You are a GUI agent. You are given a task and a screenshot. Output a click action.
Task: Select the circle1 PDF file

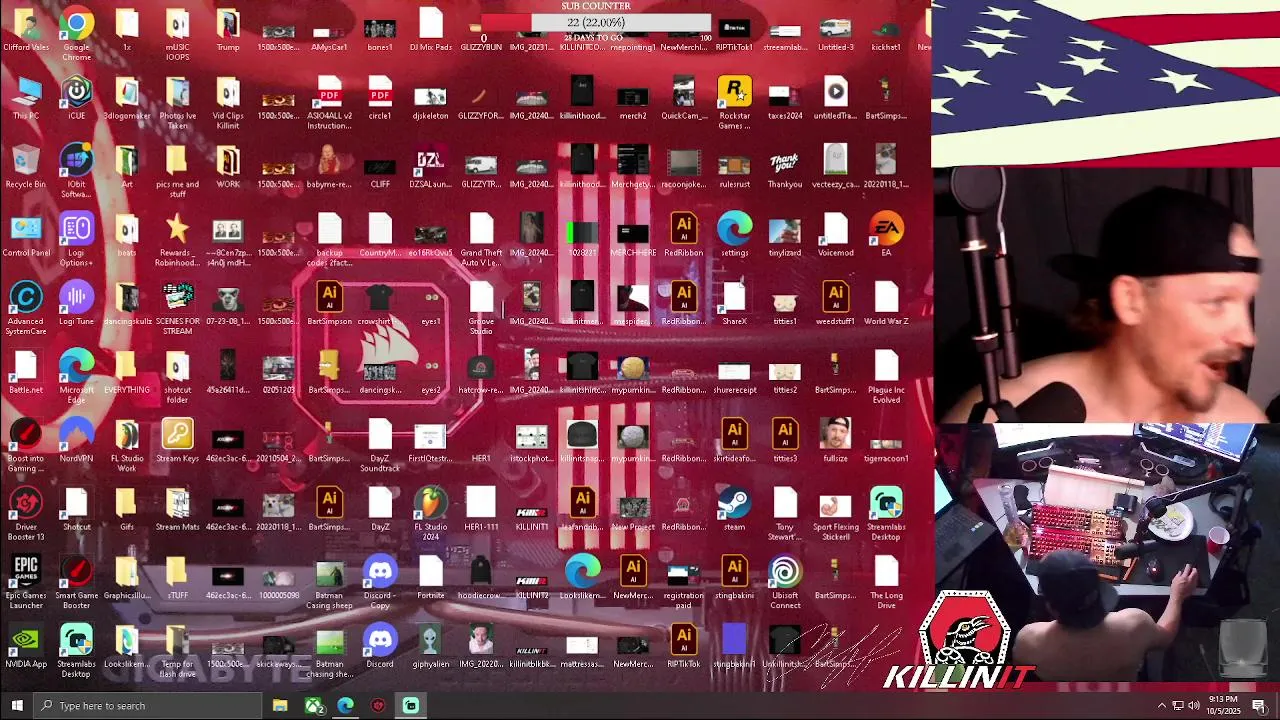click(x=380, y=100)
